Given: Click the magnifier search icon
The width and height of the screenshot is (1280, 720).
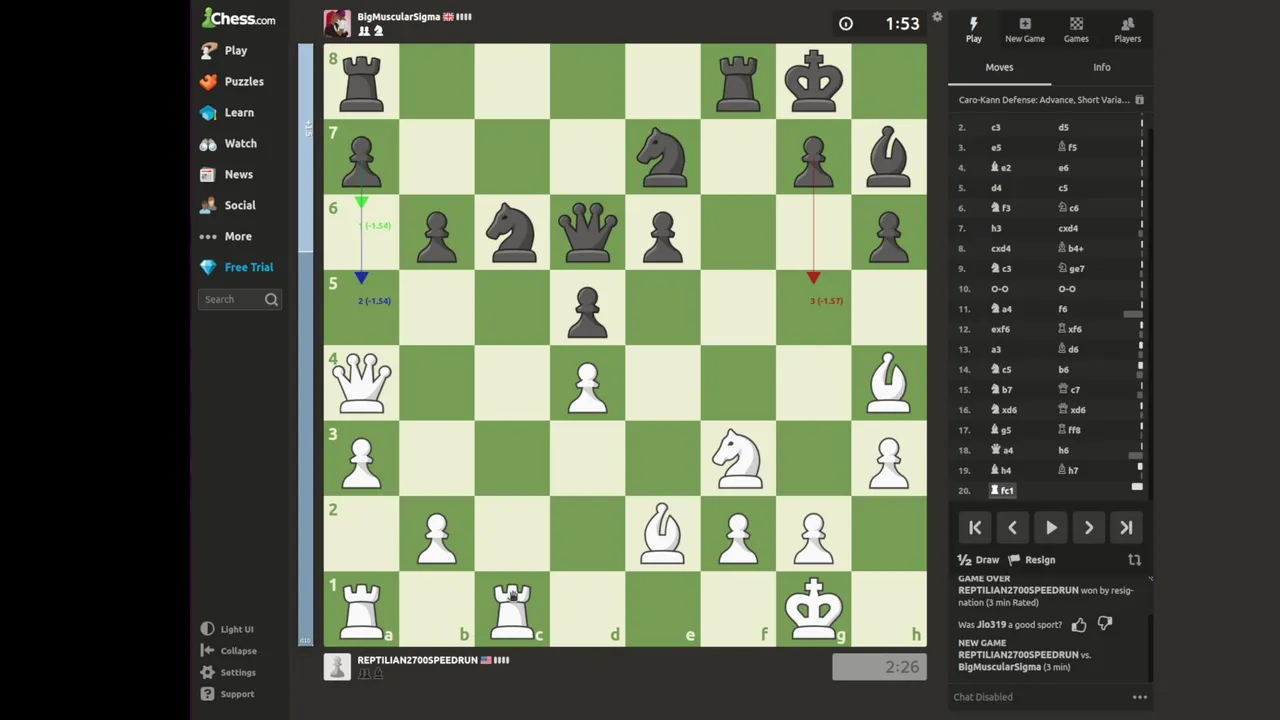Looking at the screenshot, I should click(271, 299).
